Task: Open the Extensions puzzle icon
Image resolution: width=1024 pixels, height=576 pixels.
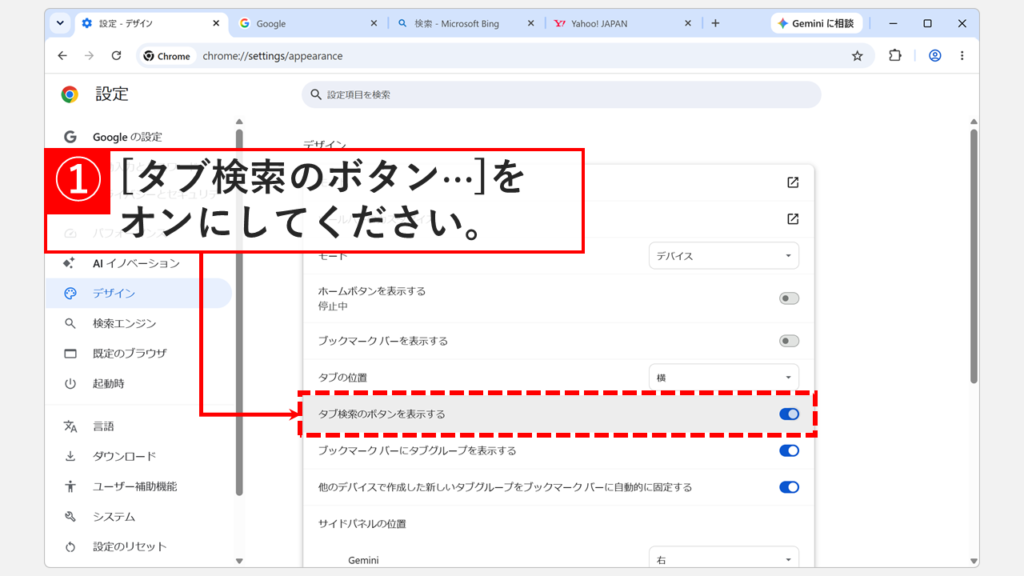Action: pos(895,56)
